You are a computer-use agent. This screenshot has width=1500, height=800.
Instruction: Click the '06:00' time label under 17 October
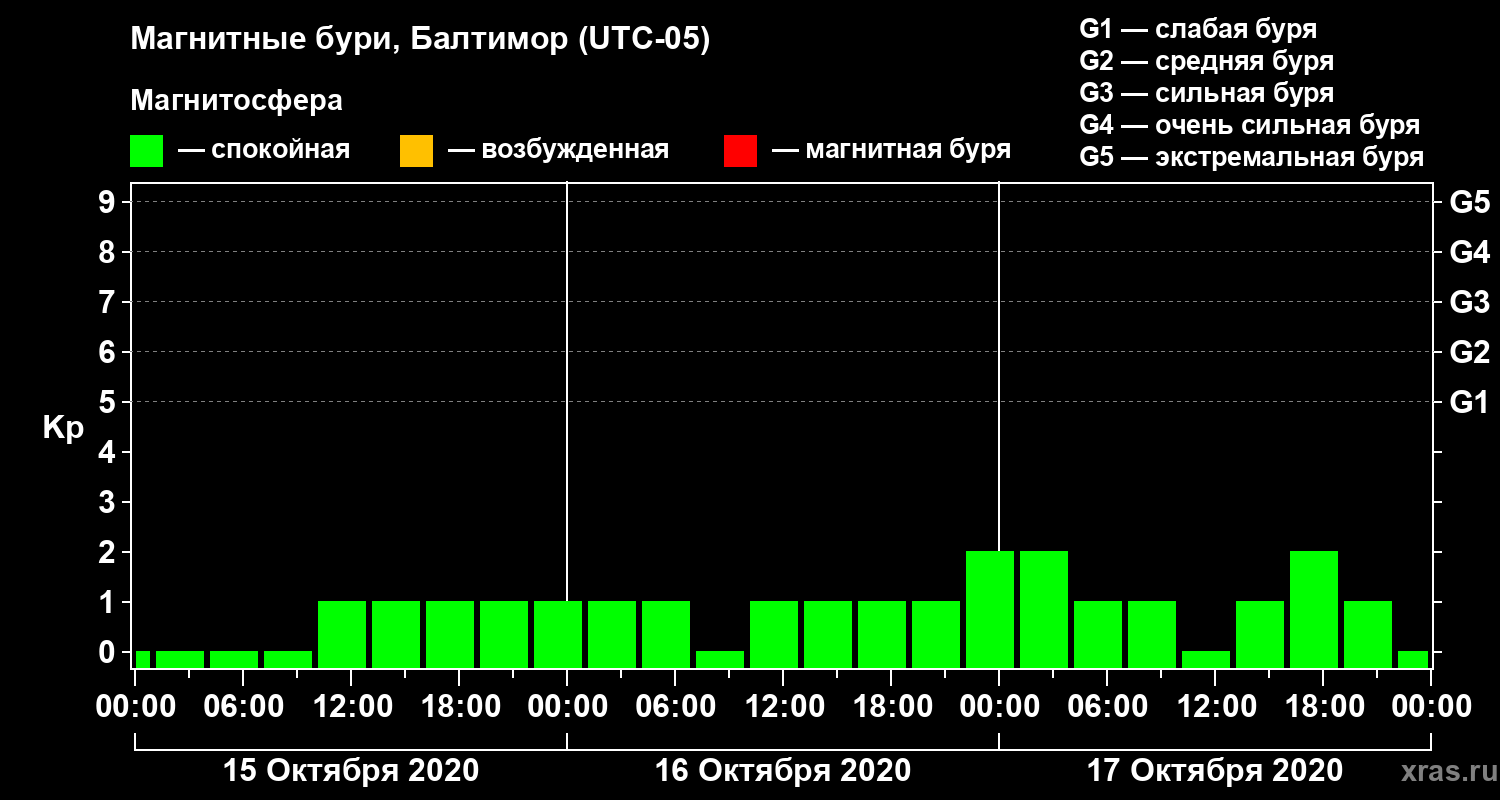1107,708
